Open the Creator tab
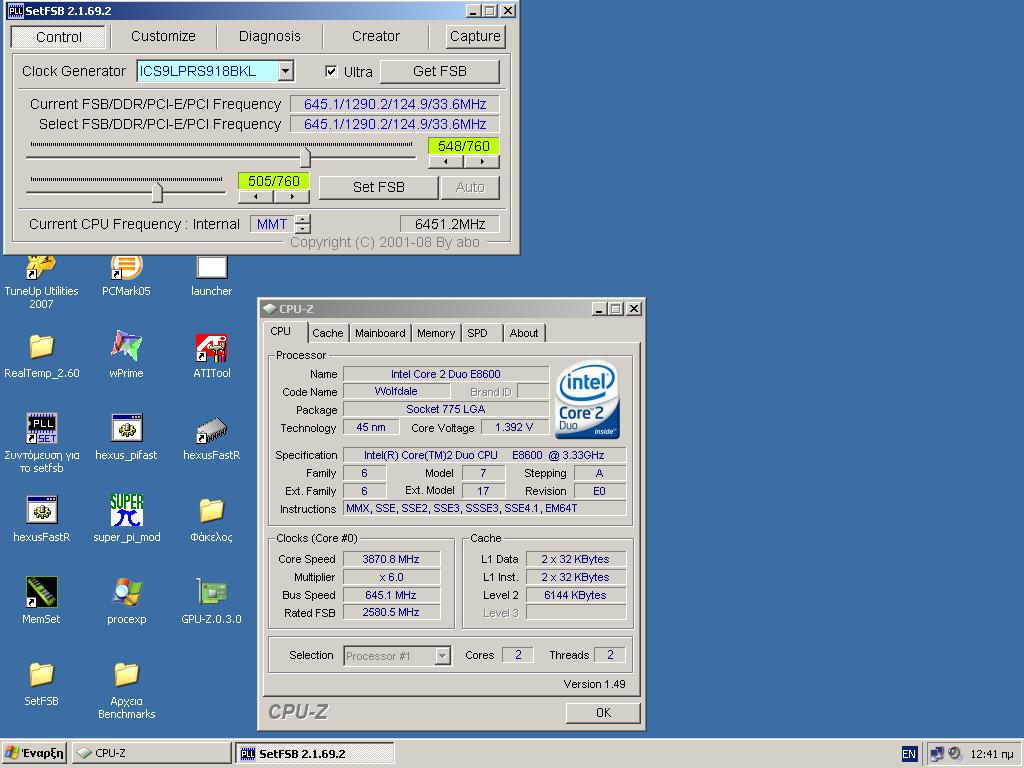The image size is (1024, 768). [x=376, y=36]
